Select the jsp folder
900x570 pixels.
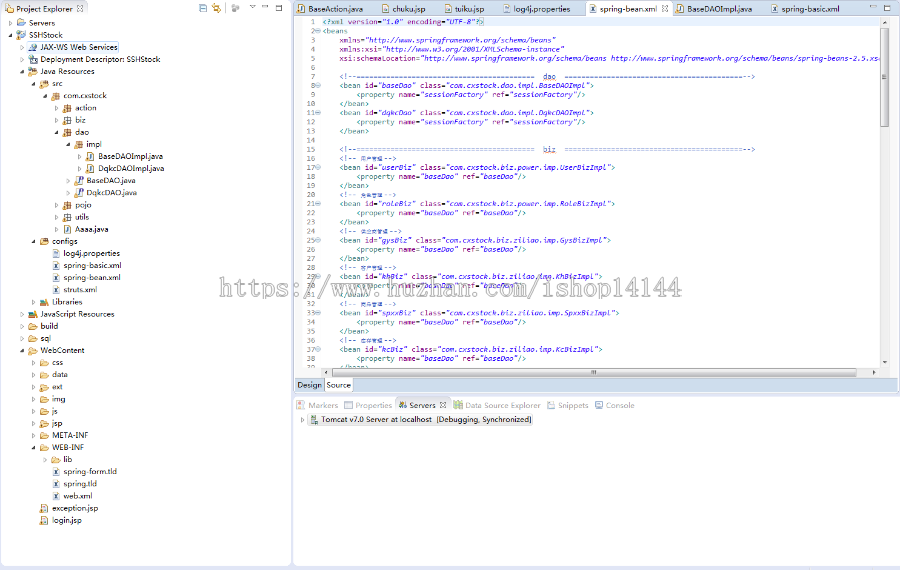57,423
